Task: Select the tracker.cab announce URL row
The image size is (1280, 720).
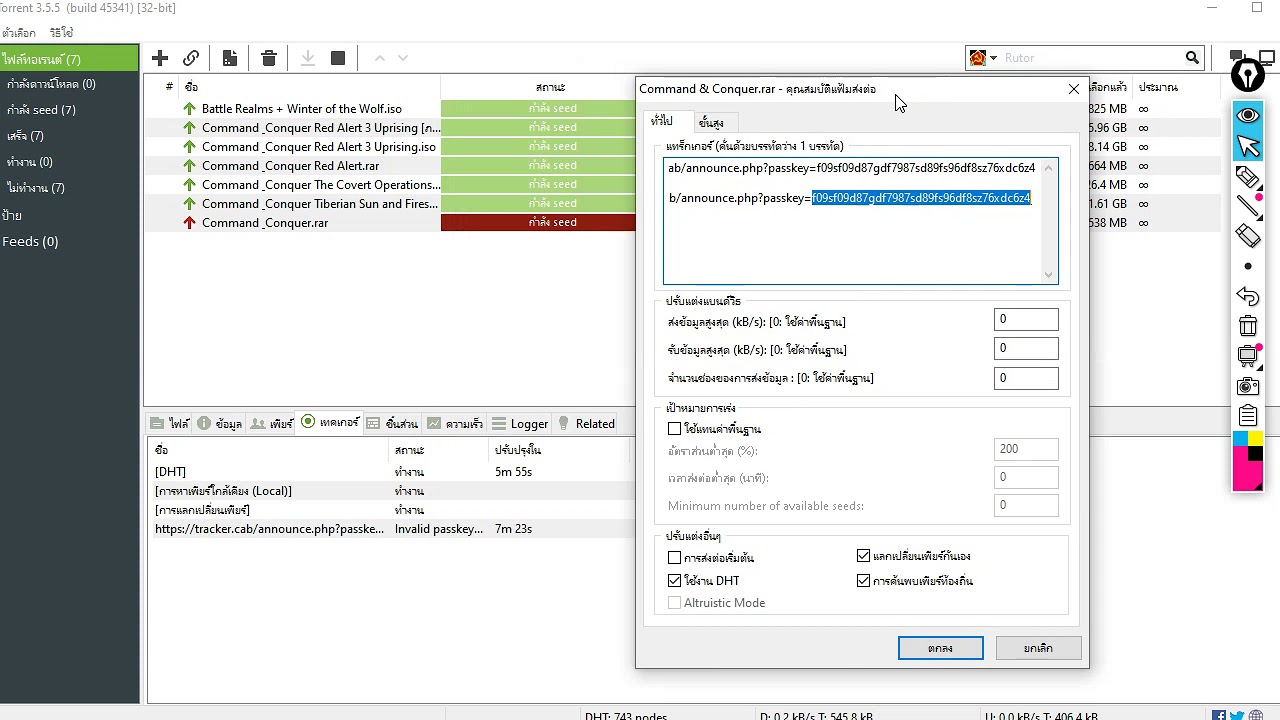Action: click(x=390, y=529)
